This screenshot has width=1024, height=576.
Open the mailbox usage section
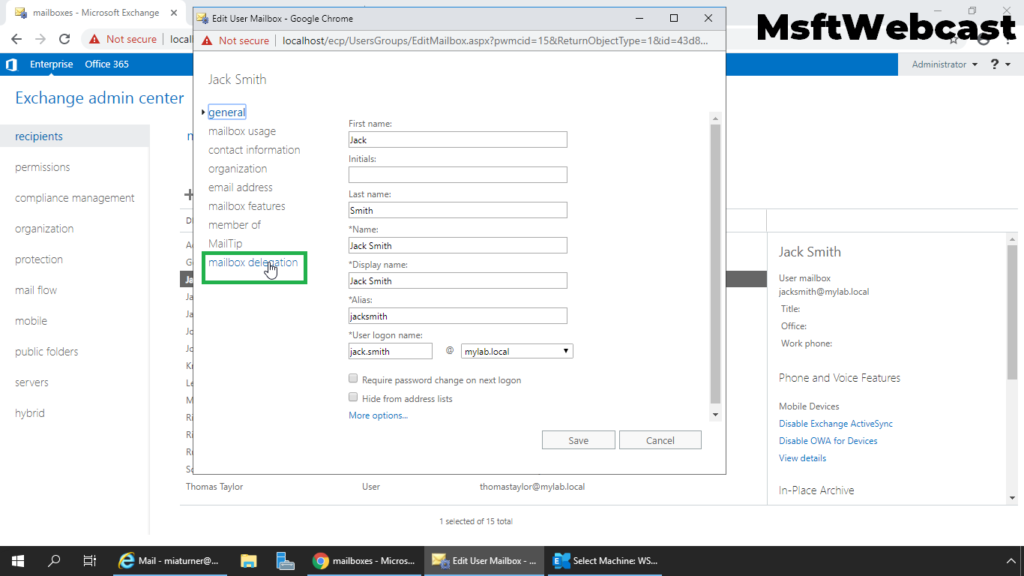(242, 131)
